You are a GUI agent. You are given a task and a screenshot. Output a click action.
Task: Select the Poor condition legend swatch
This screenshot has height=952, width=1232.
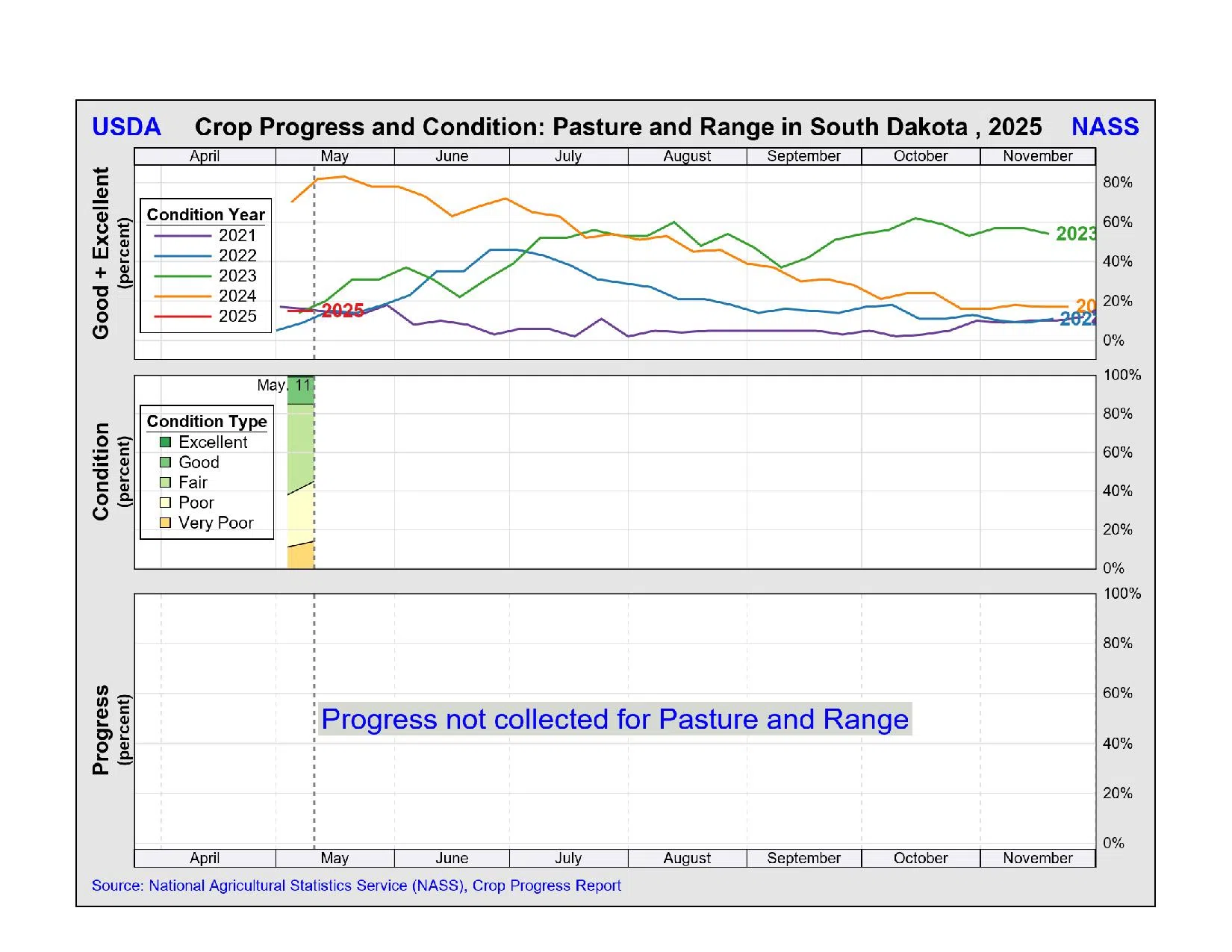tap(165, 503)
